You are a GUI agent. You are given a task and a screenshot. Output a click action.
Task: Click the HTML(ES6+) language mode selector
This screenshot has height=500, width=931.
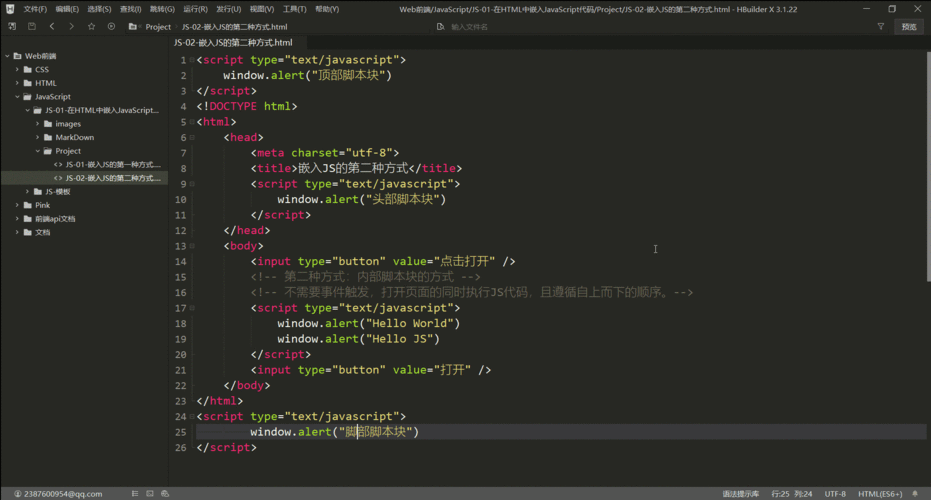pos(880,493)
